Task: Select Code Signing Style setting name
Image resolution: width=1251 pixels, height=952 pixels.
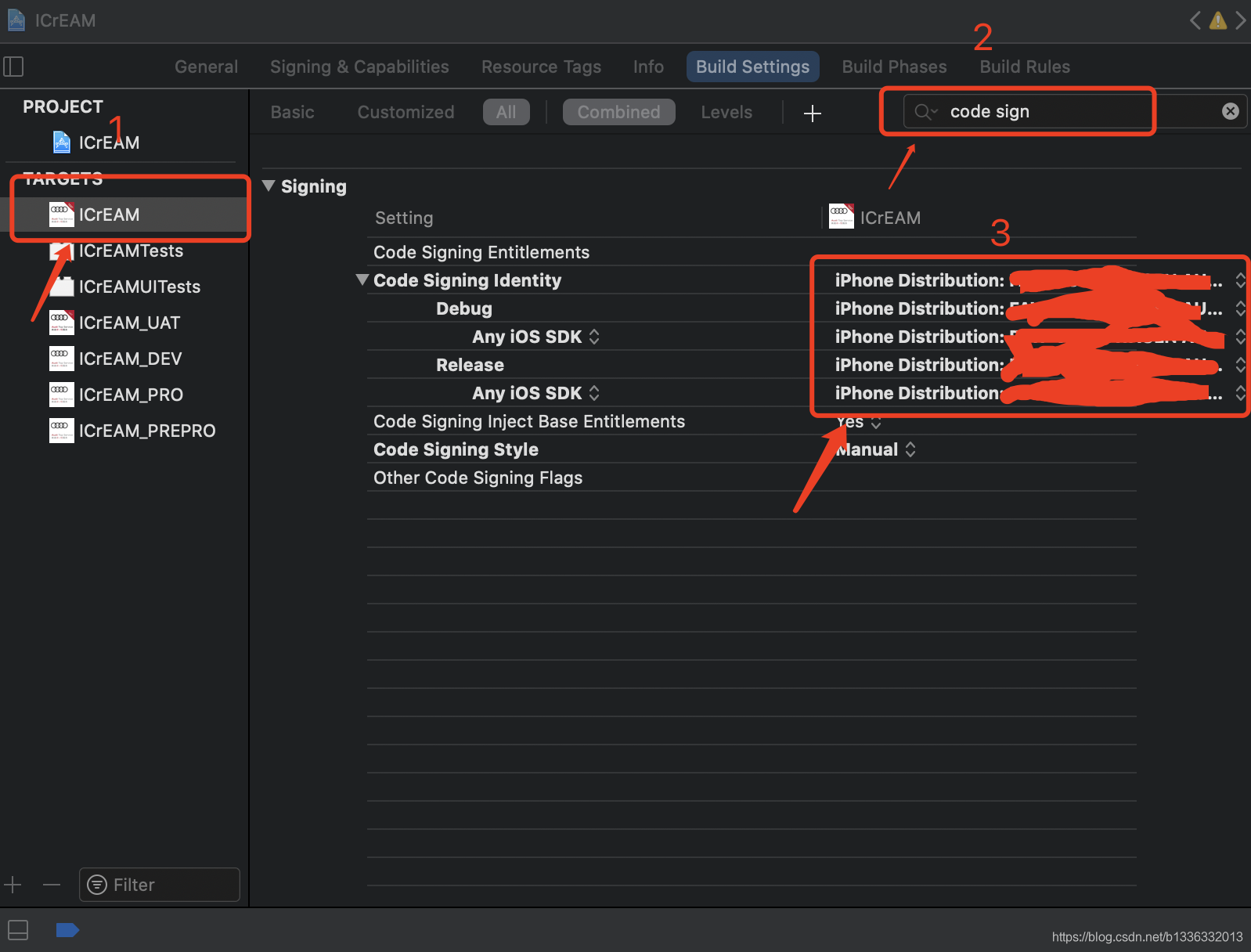Action: click(456, 449)
